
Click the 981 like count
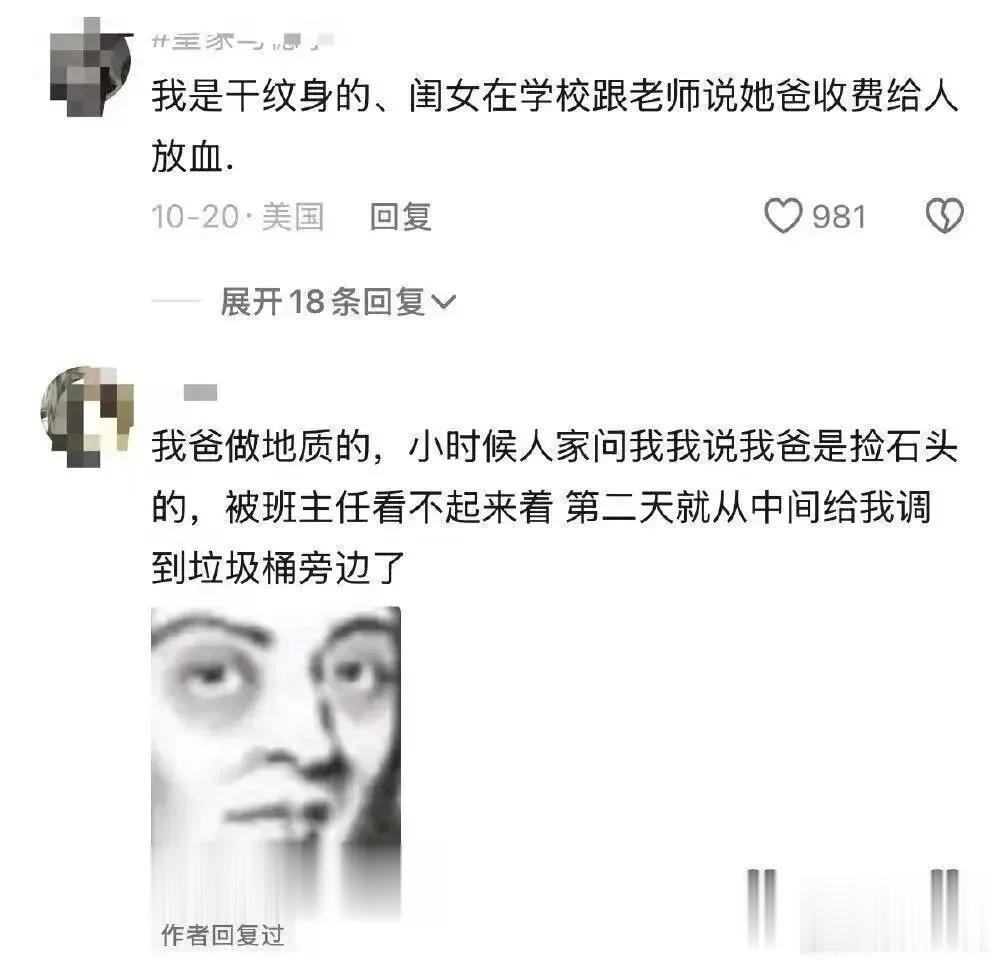[x=839, y=216]
